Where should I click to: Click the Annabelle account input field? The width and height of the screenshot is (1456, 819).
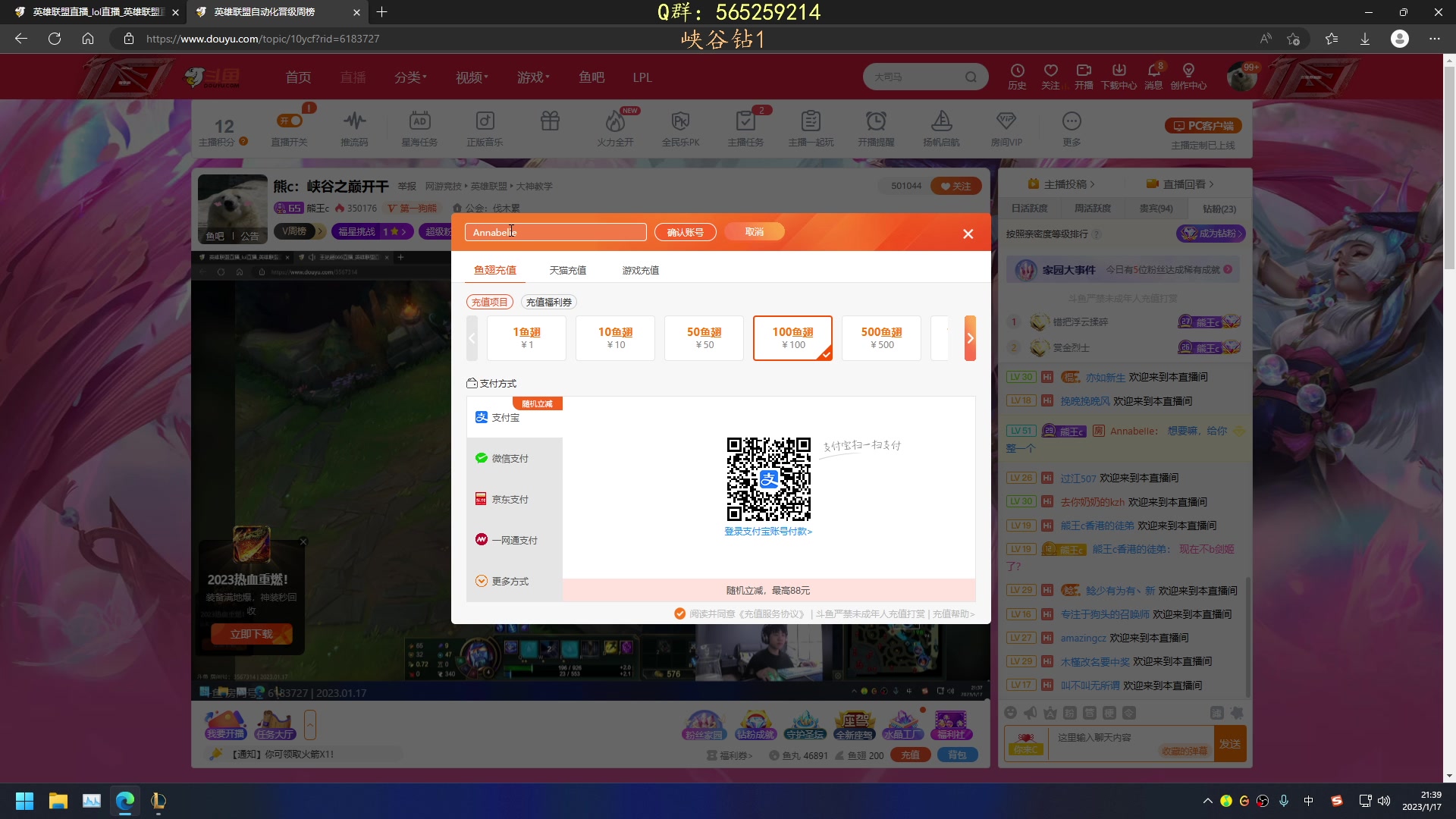click(556, 231)
